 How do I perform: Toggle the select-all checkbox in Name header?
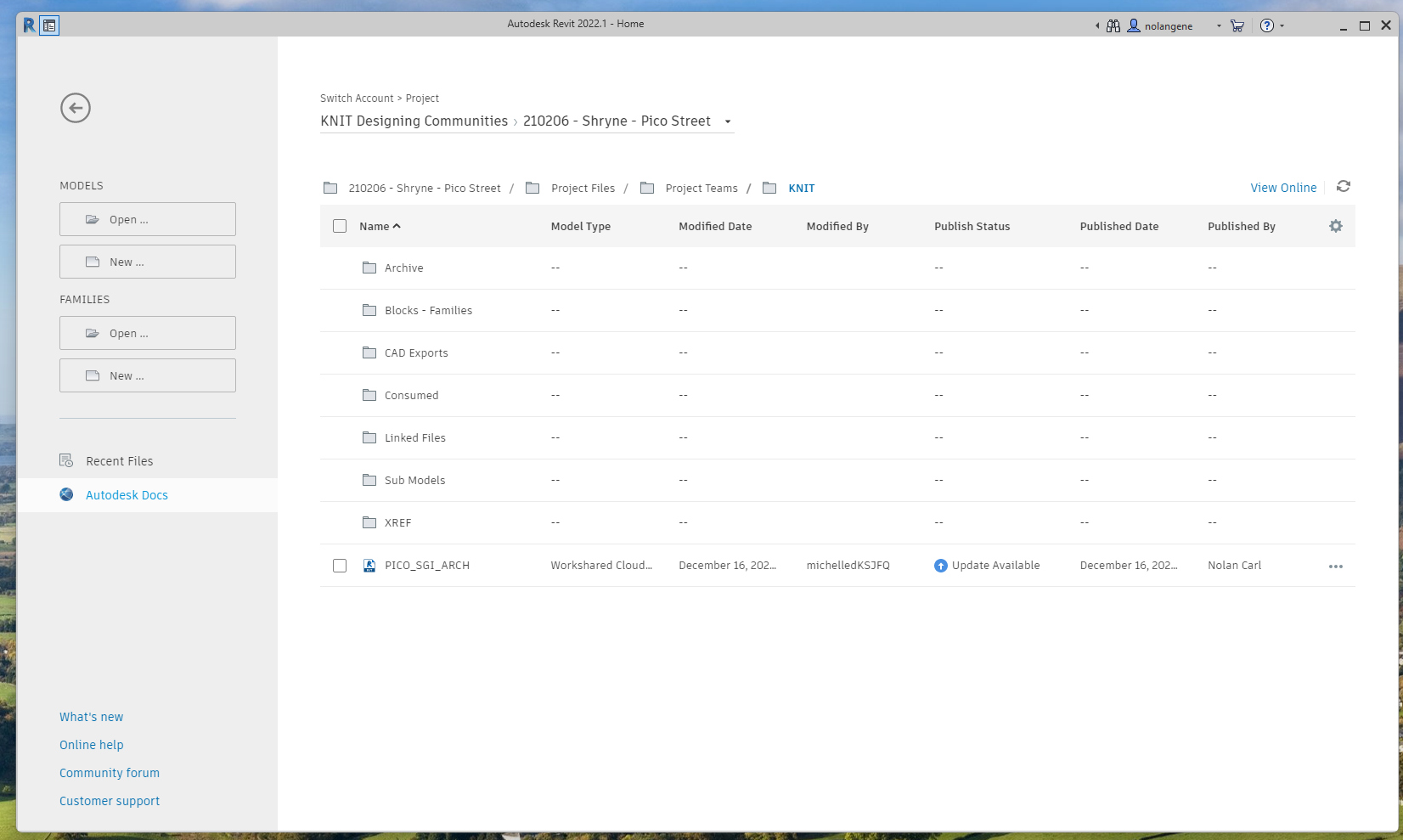(340, 226)
